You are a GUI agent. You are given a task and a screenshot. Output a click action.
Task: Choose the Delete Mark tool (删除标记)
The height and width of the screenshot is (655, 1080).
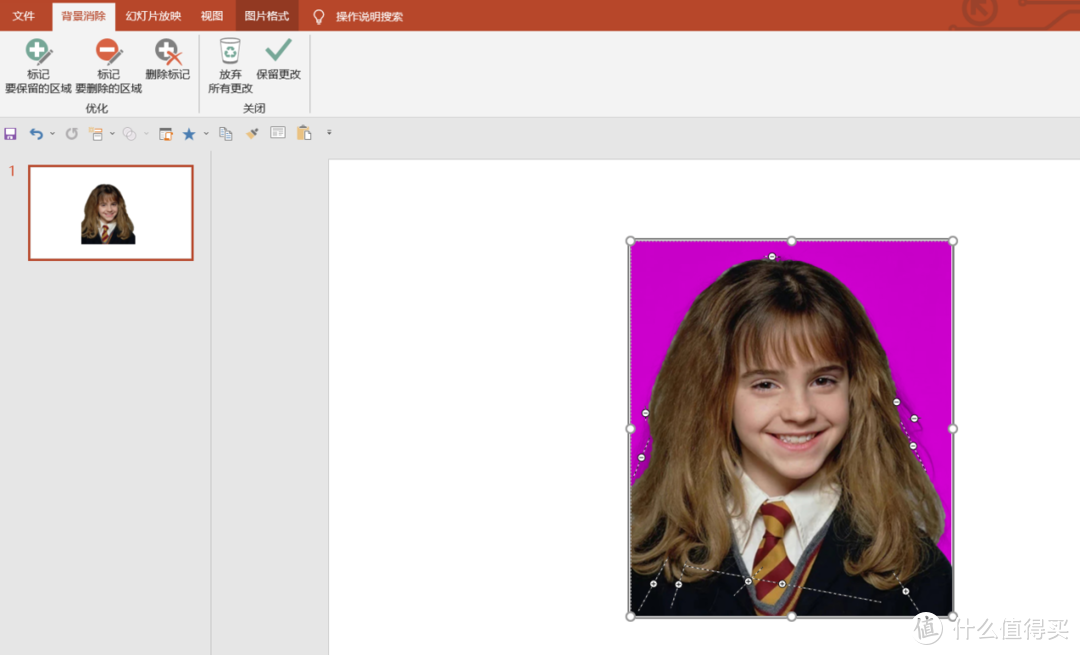pos(167,60)
